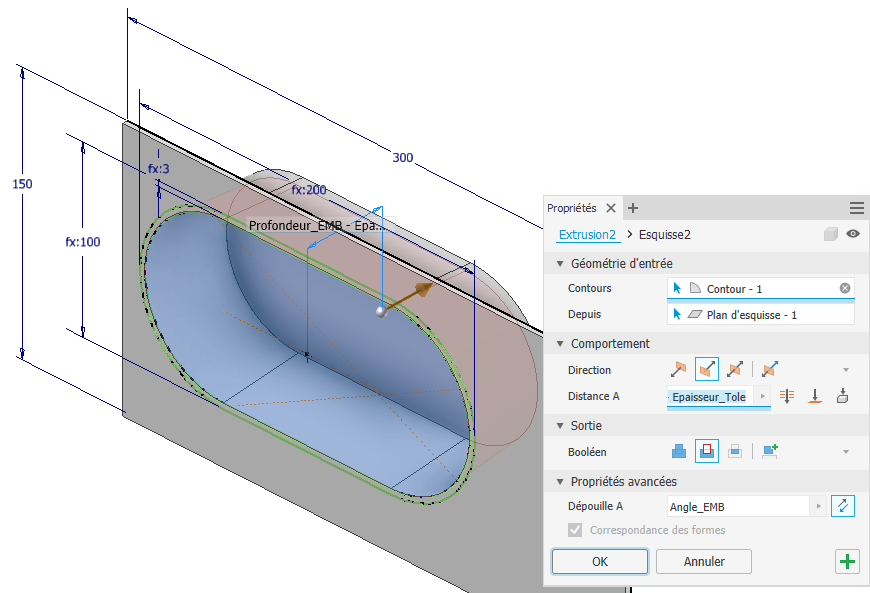Click the New Solid boolean icon
The height and width of the screenshot is (593, 870).
point(769,451)
